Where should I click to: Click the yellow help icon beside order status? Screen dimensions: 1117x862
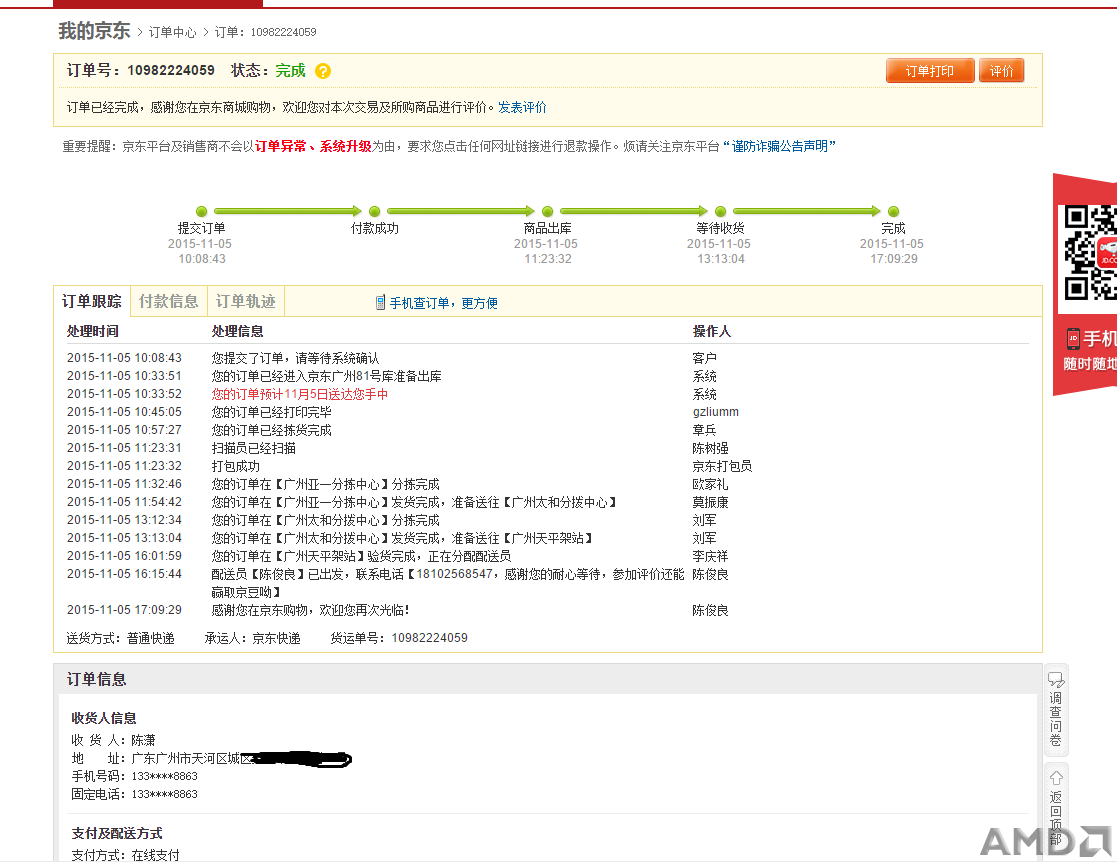(323, 71)
